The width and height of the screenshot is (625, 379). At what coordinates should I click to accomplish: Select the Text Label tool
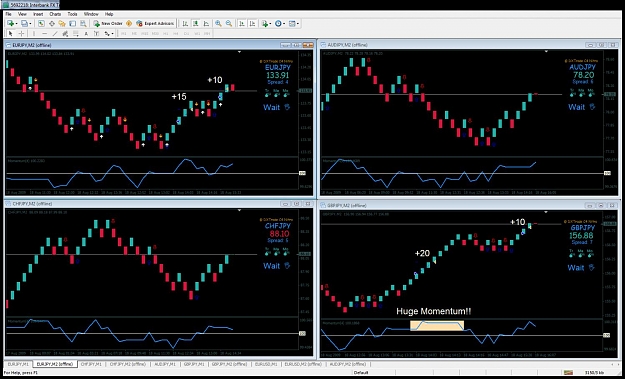(x=96, y=33)
